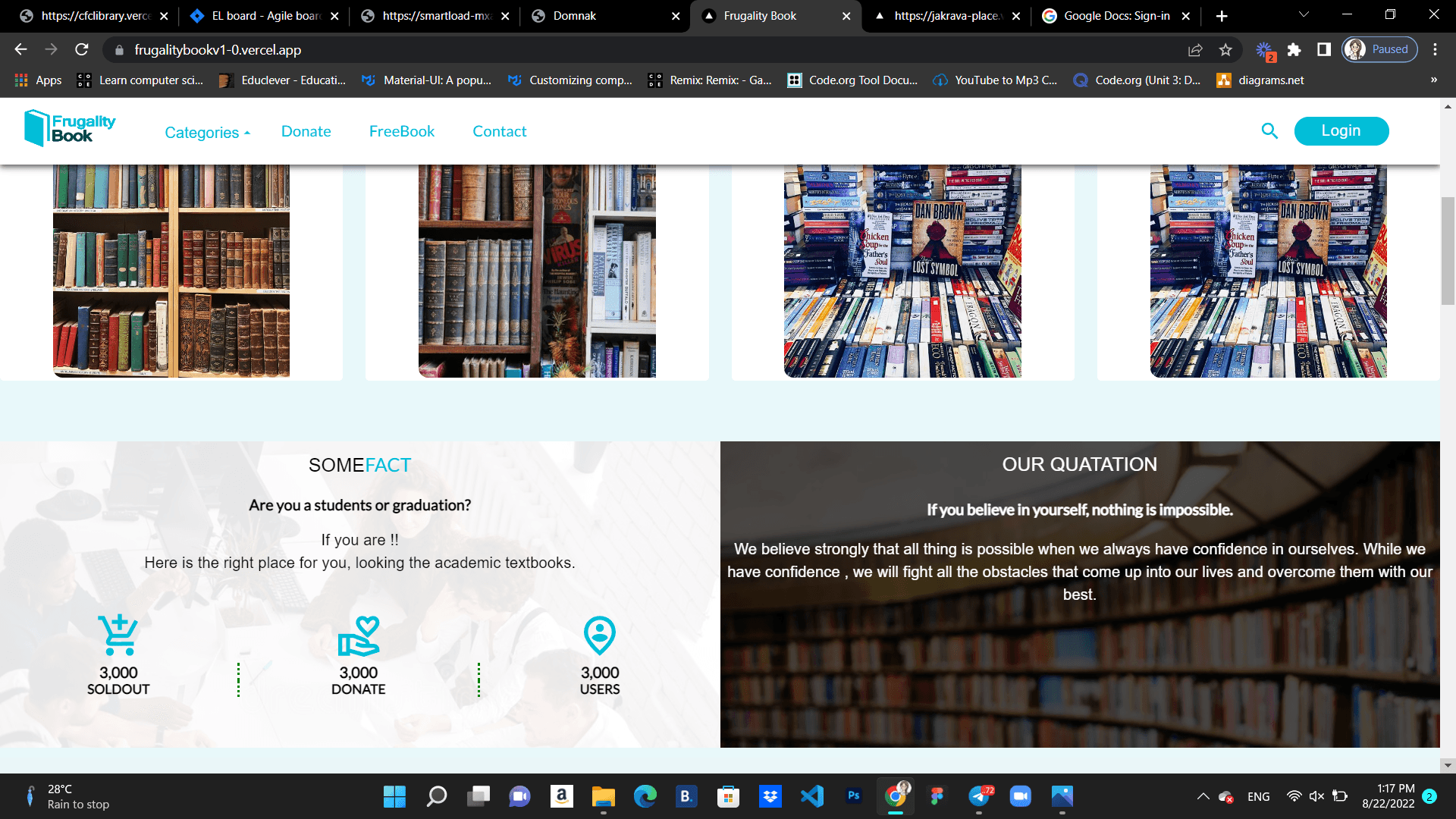1456x819 pixels.
Task: Open Windows taskbar Search
Action: click(437, 796)
